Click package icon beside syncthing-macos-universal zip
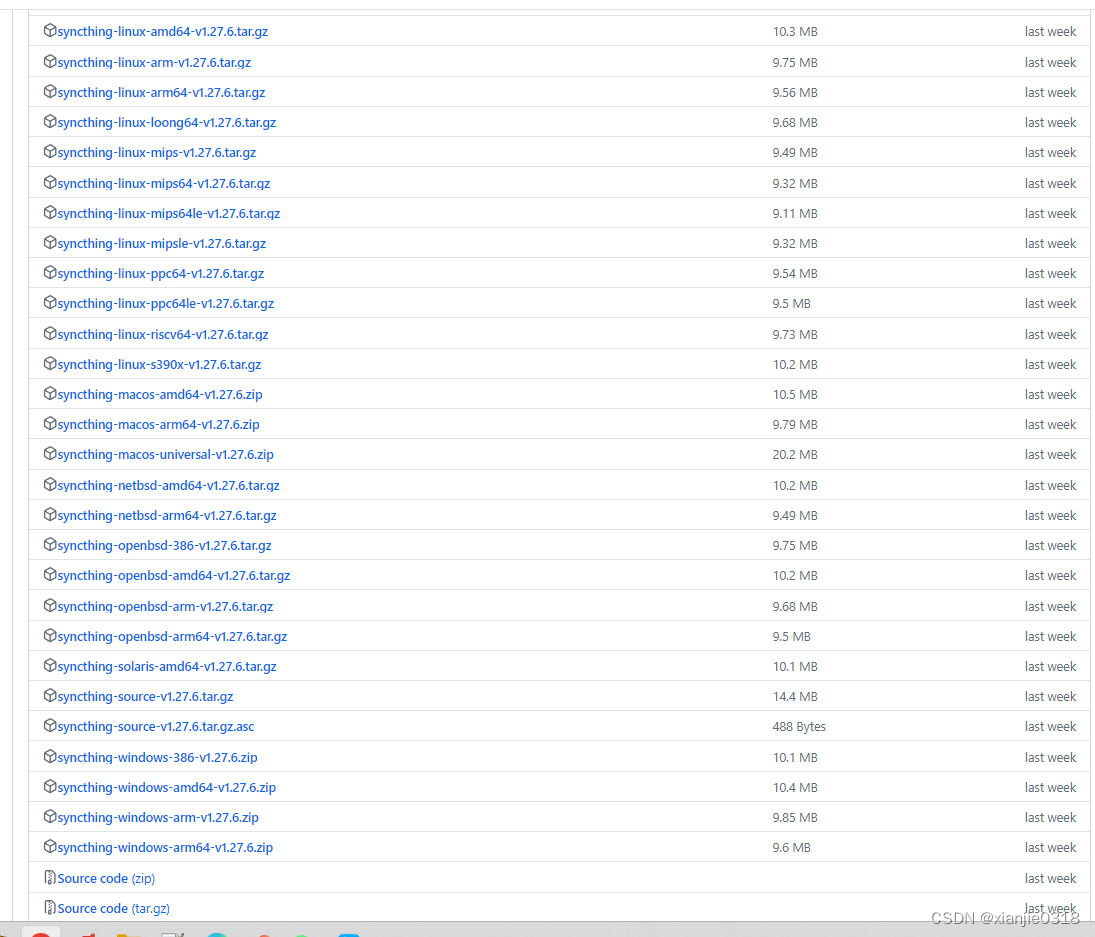The image size is (1095, 937). pos(50,454)
